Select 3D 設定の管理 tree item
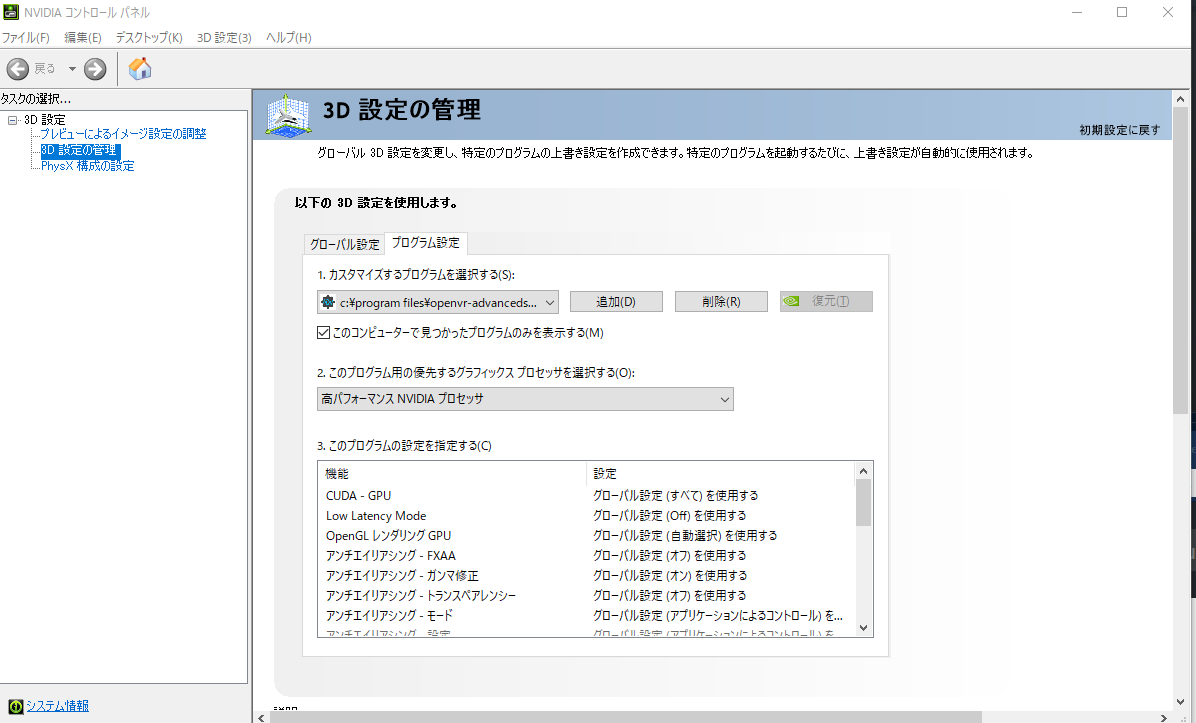This screenshot has width=1196, height=723. tap(79, 150)
